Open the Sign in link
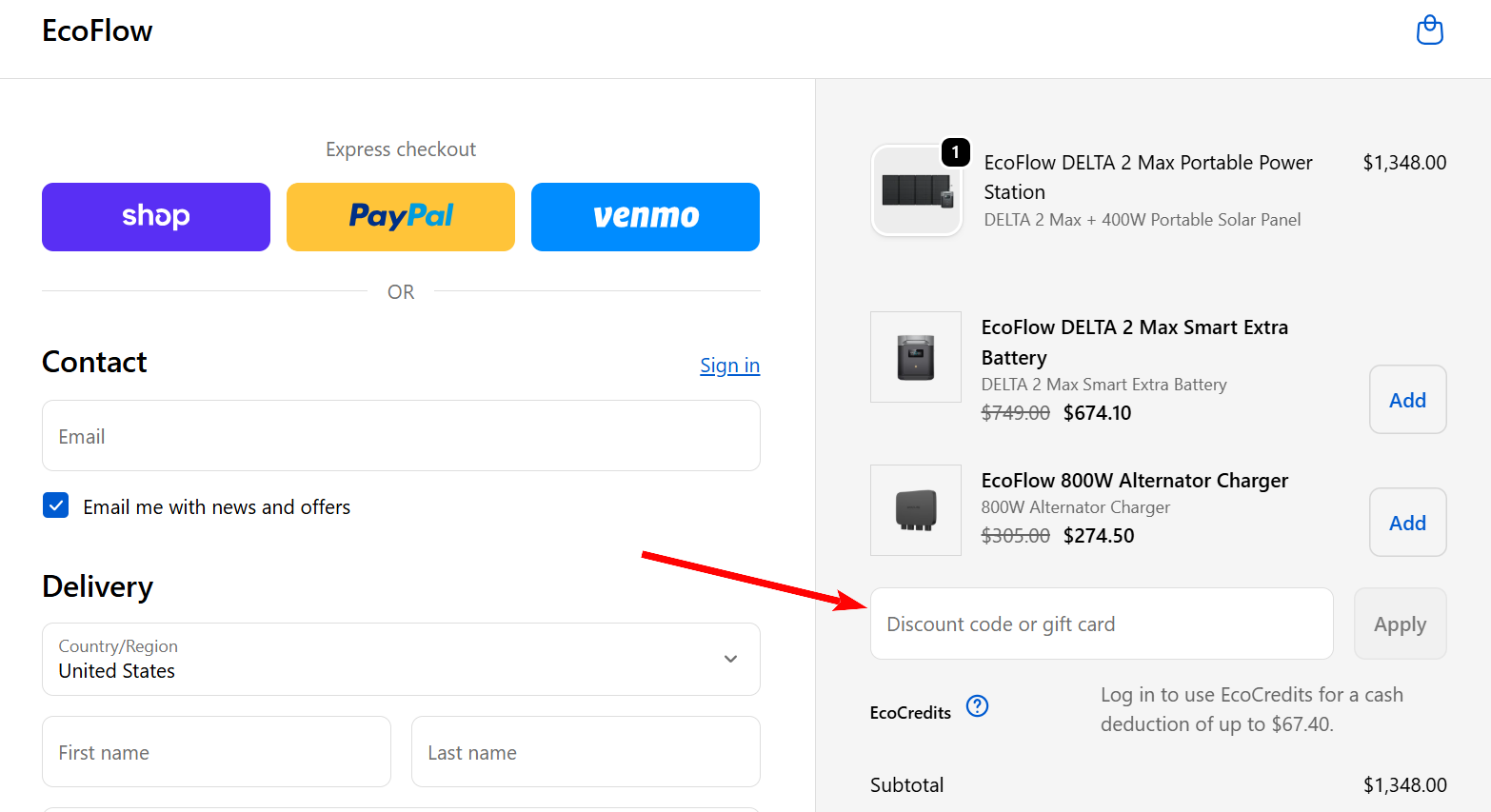This screenshot has width=1491, height=812. (729, 366)
